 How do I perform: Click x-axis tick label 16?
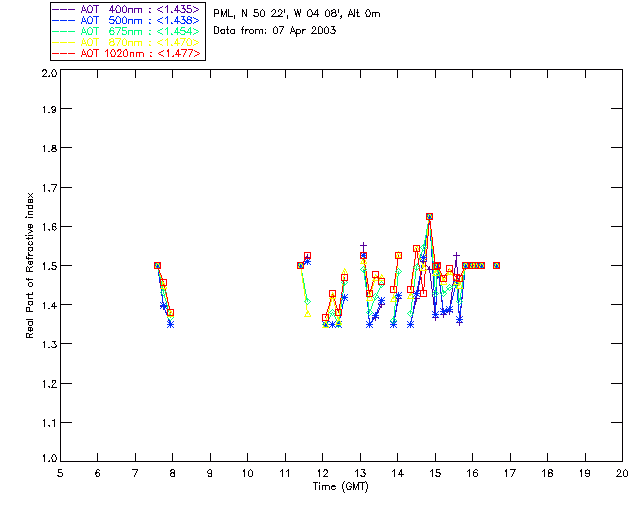[x=472, y=473]
